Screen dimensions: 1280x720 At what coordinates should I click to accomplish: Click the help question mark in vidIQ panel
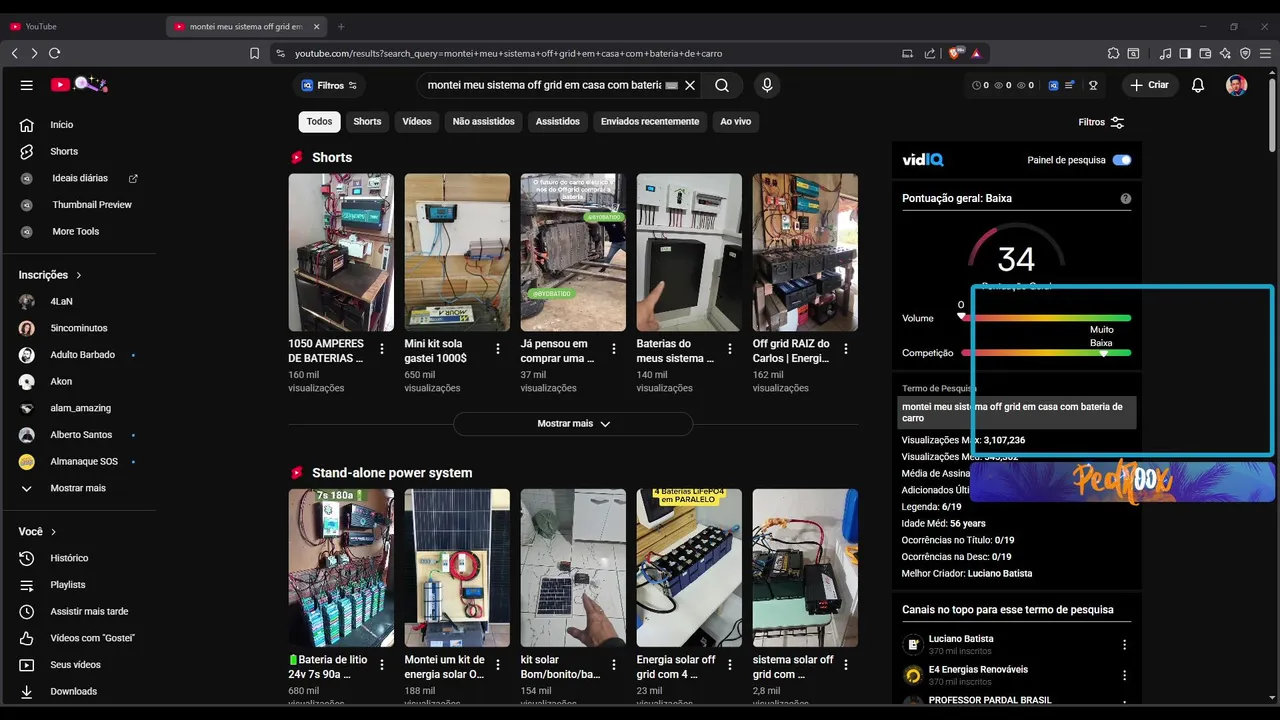click(x=1126, y=199)
